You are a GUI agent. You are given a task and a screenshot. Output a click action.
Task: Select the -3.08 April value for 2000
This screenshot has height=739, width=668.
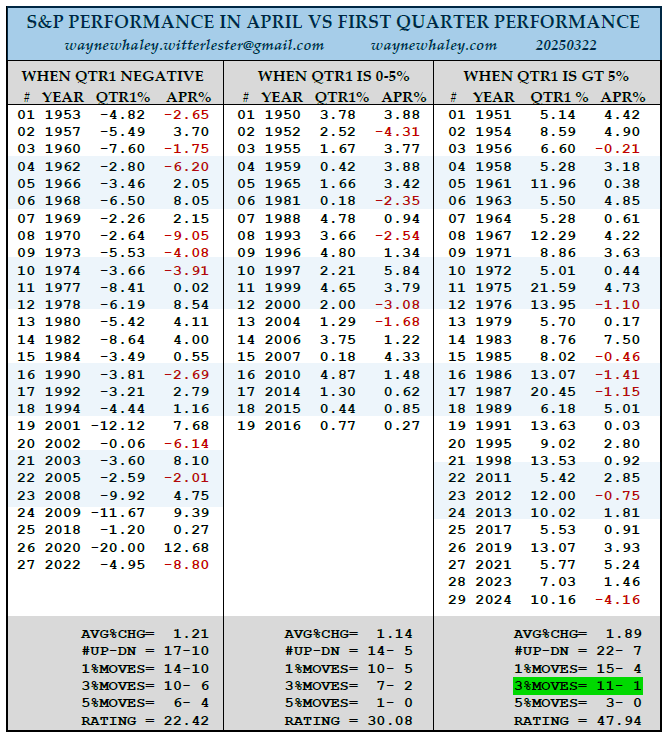coord(397,304)
